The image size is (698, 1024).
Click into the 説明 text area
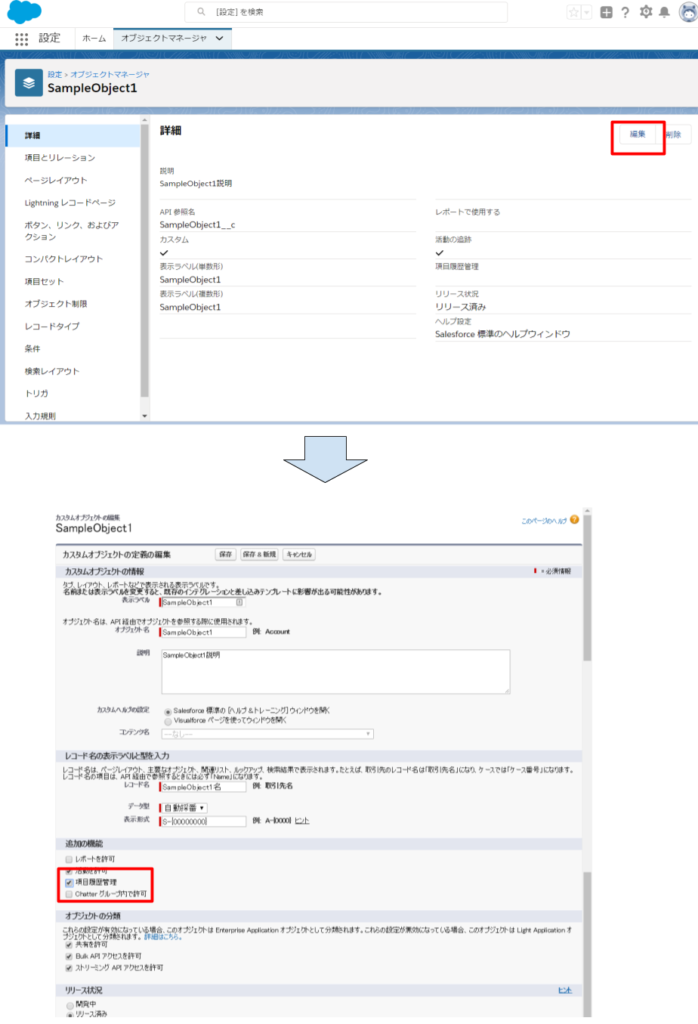tap(336, 671)
